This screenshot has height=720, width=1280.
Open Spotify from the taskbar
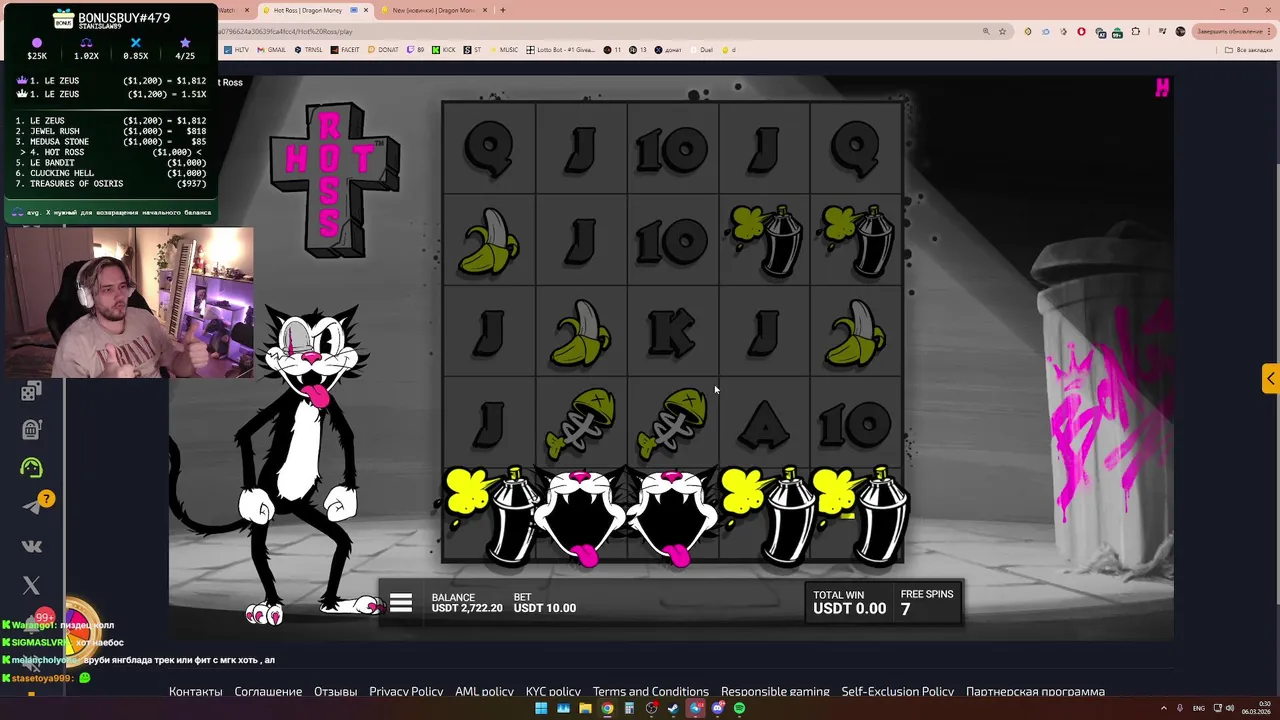[739, 708]
